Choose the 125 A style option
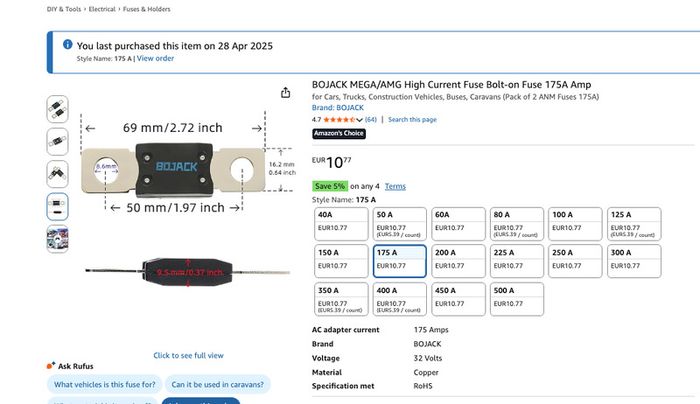 coord(634,224)
